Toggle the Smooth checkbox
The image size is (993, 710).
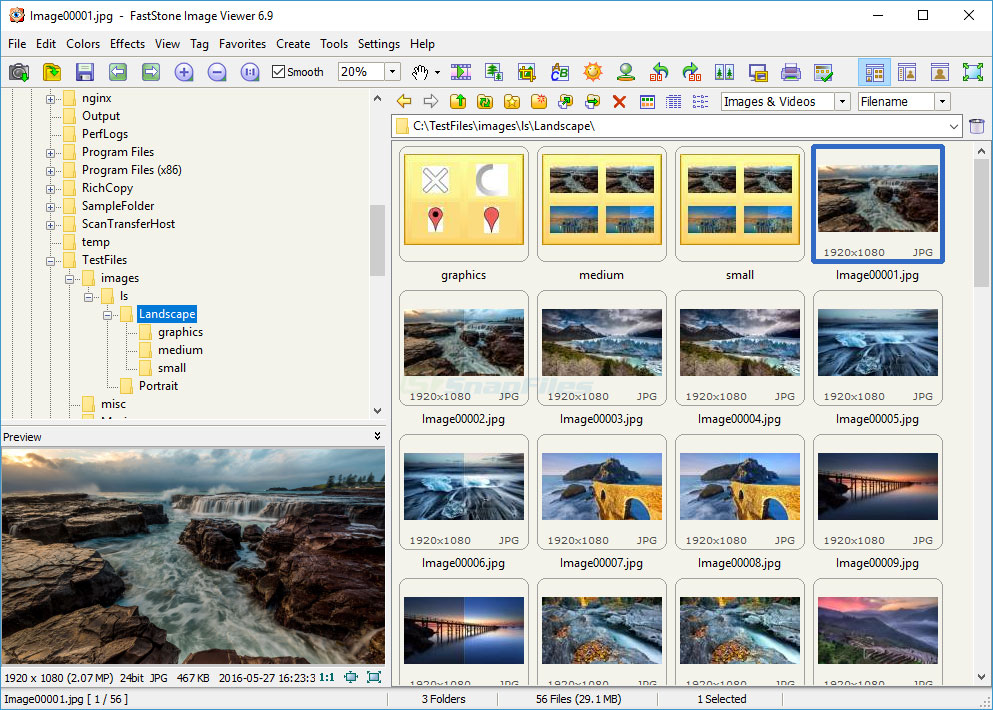279,72
